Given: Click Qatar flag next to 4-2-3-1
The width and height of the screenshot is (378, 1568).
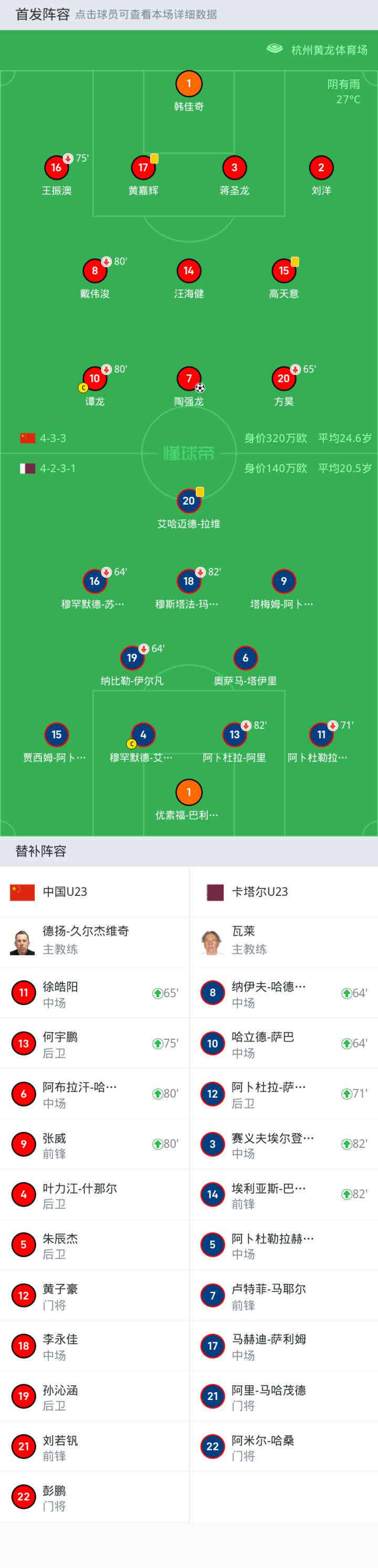Looking at the screenshot, I should (27, 469).
